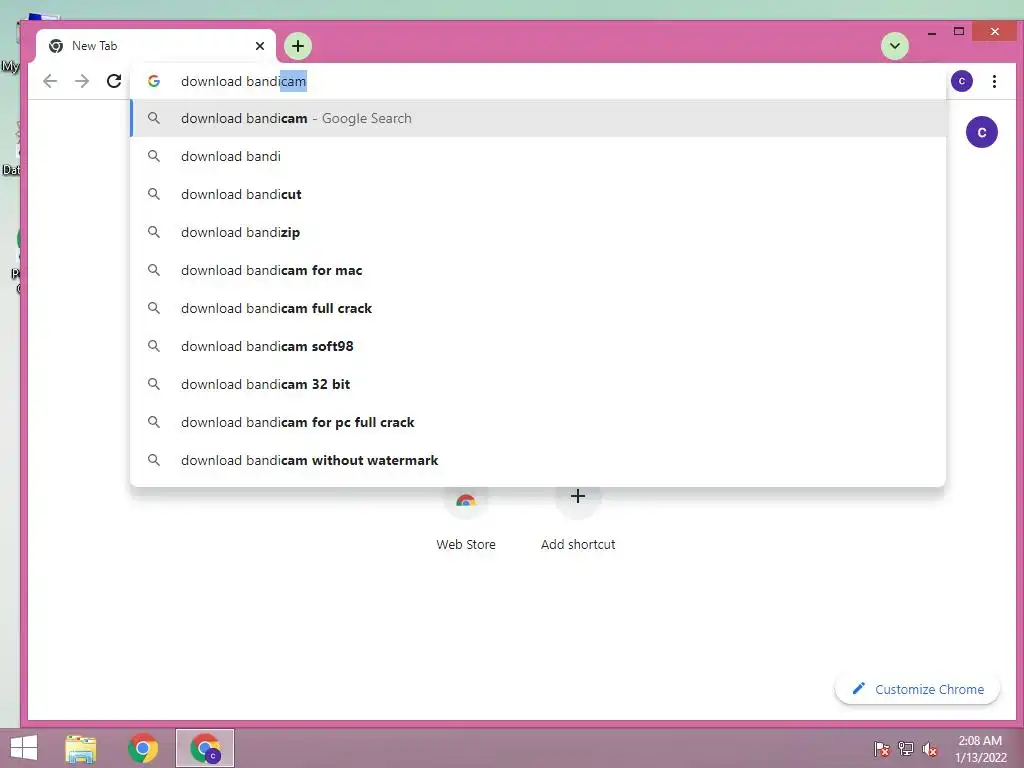Click search icon beside 'download bandicam 32 bit'
Image resolution: width=1024 pixels, height=768 pixels.
point(153,384)
